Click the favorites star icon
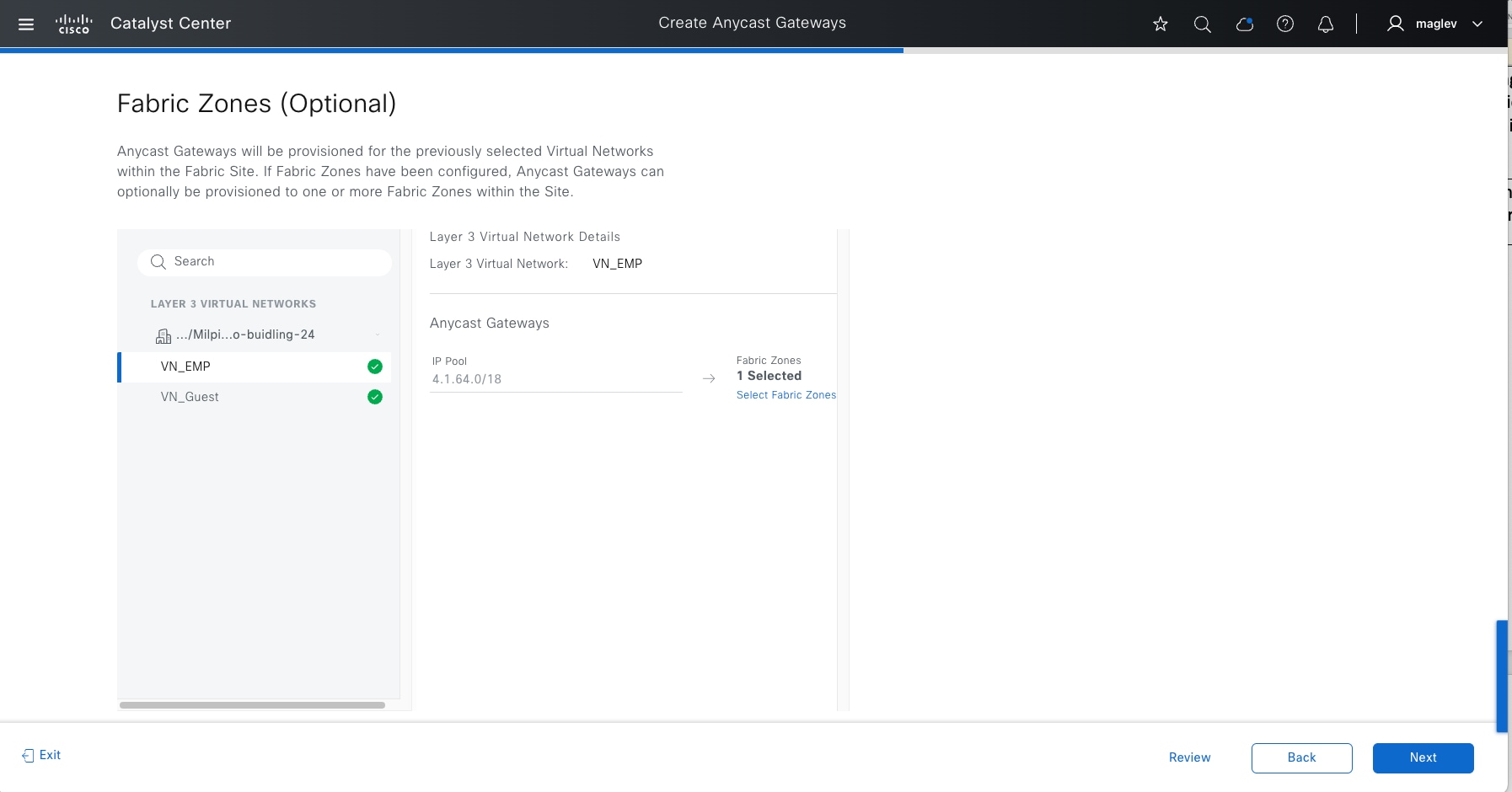This screenshot has height=792, width=1512. click(x=1161, y=24)
